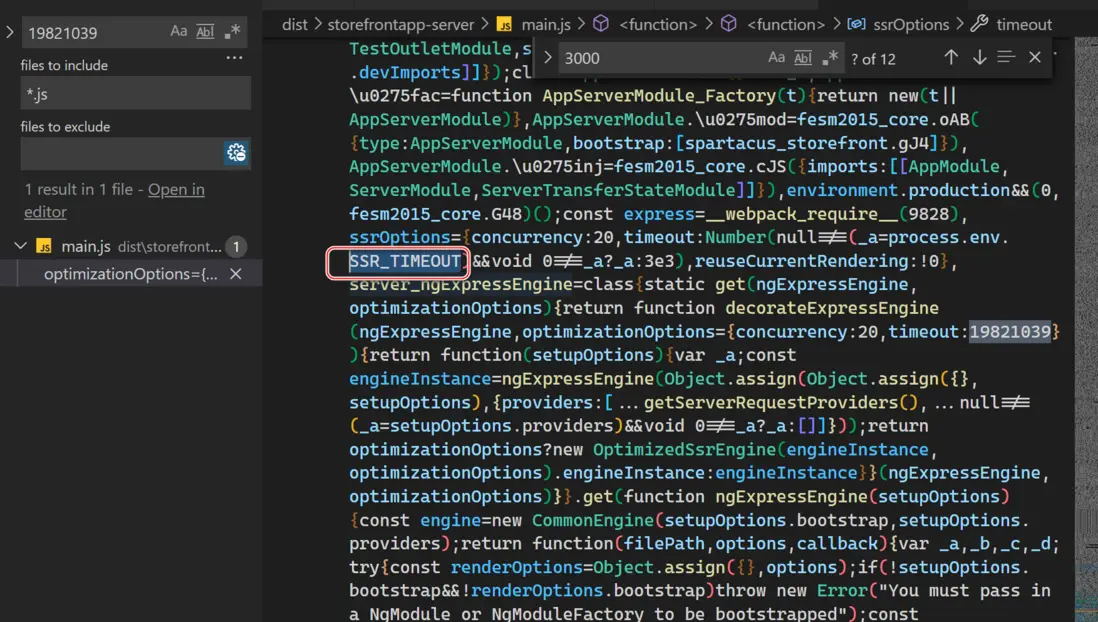Select main.js file in search results

tap(85, 247)
